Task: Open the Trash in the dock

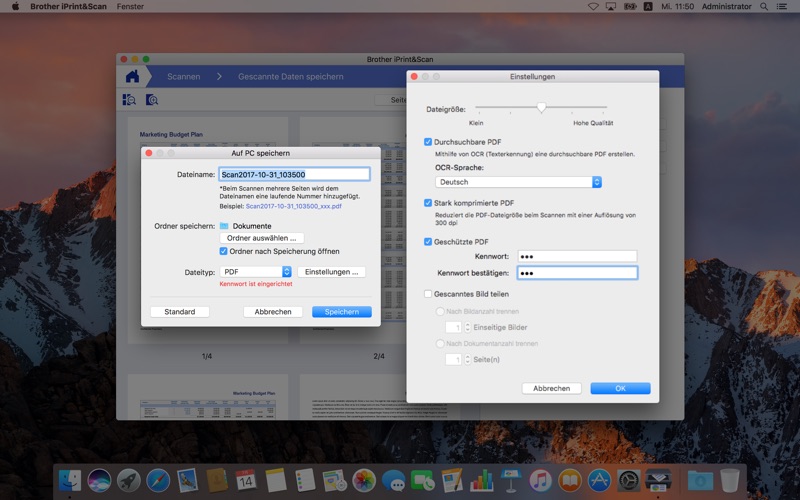Action: click(x=730, y=480)
